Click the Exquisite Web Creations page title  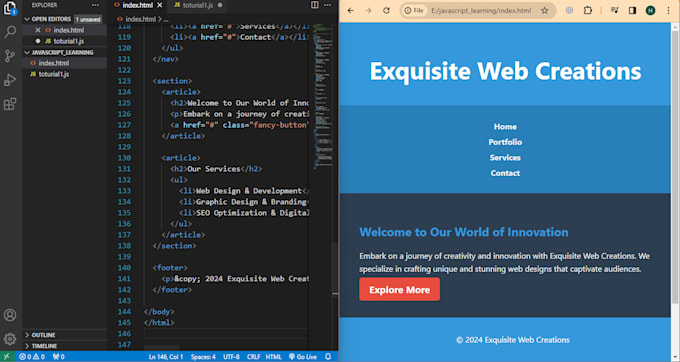pos(505,71)
